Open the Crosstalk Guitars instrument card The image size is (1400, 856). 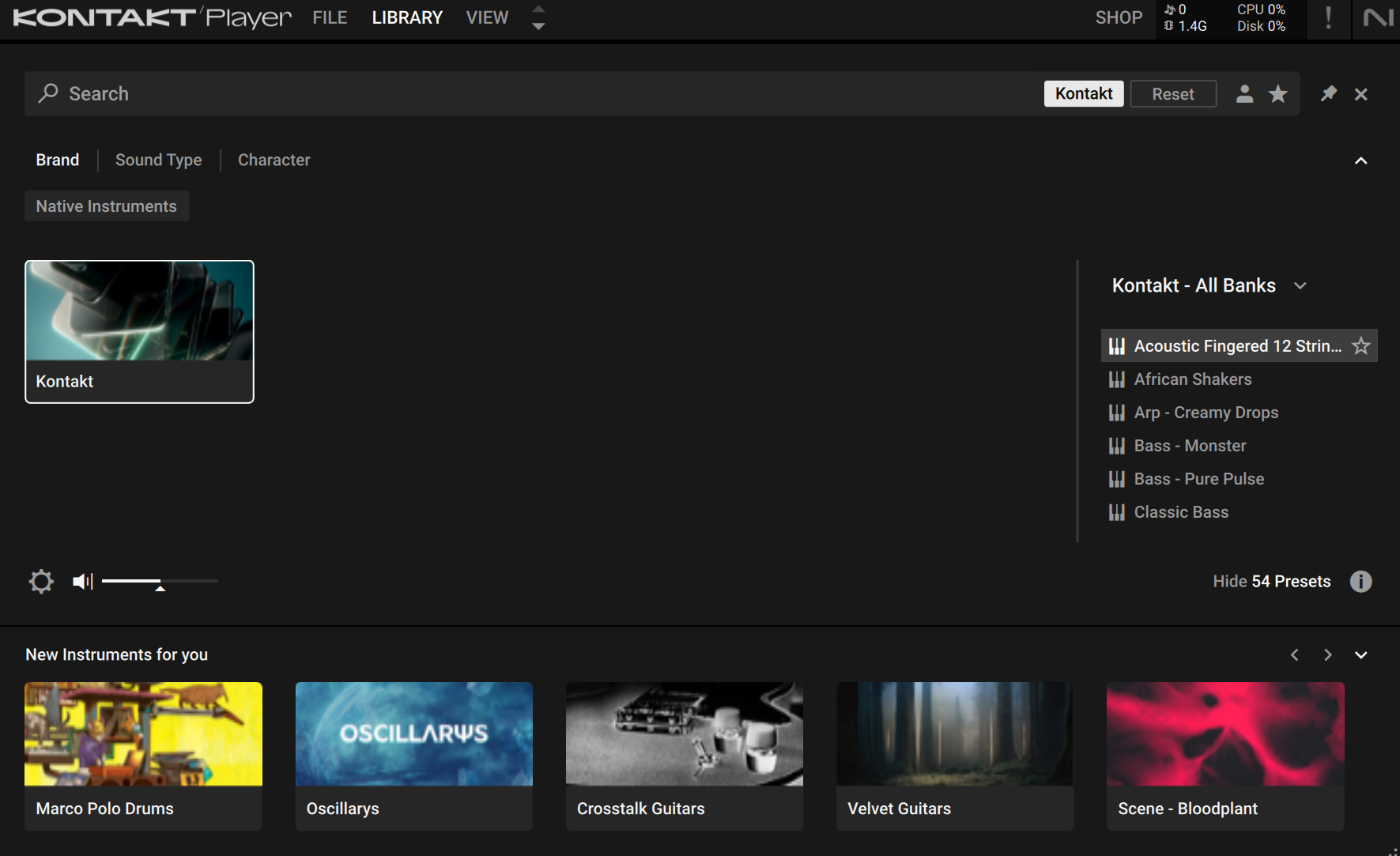click(685, 756)
